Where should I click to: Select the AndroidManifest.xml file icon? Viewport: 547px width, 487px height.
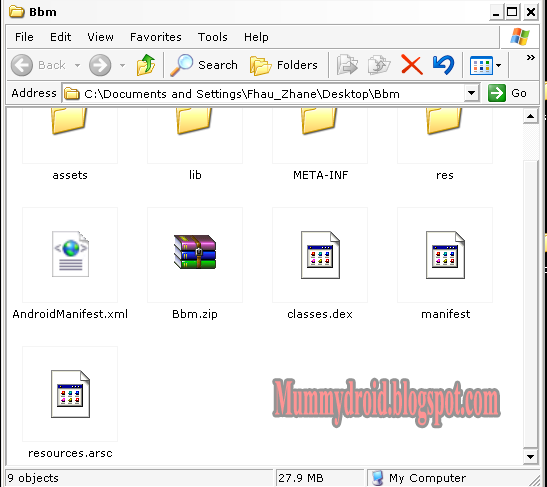coord(70,254)
